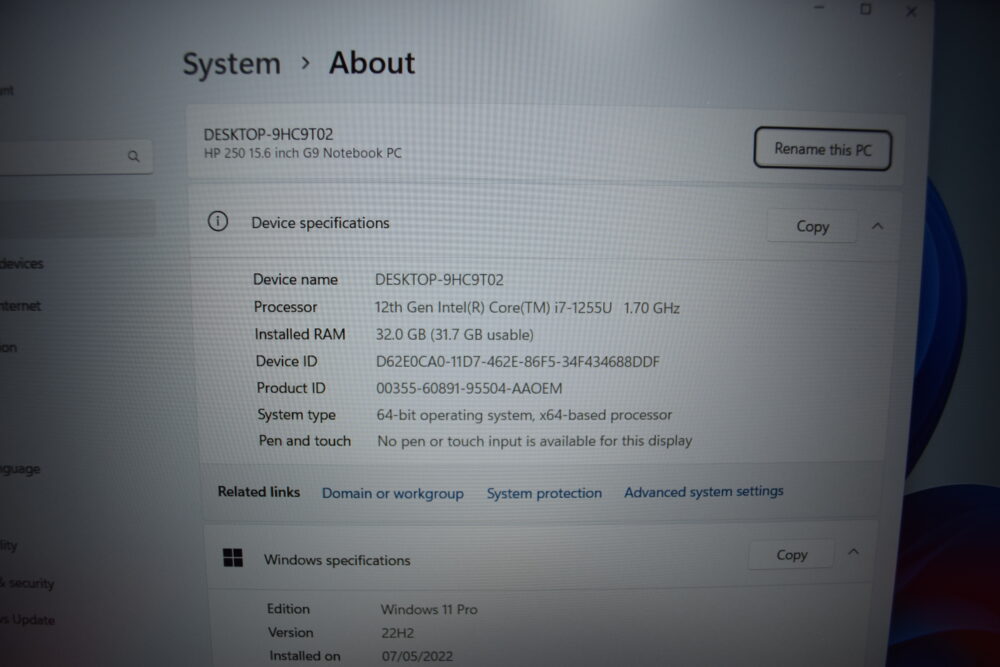Image resolution: width=1000 pixels, height=667 pixels.
Task: Click the Rename this PC button
Action: coord(823,149)
